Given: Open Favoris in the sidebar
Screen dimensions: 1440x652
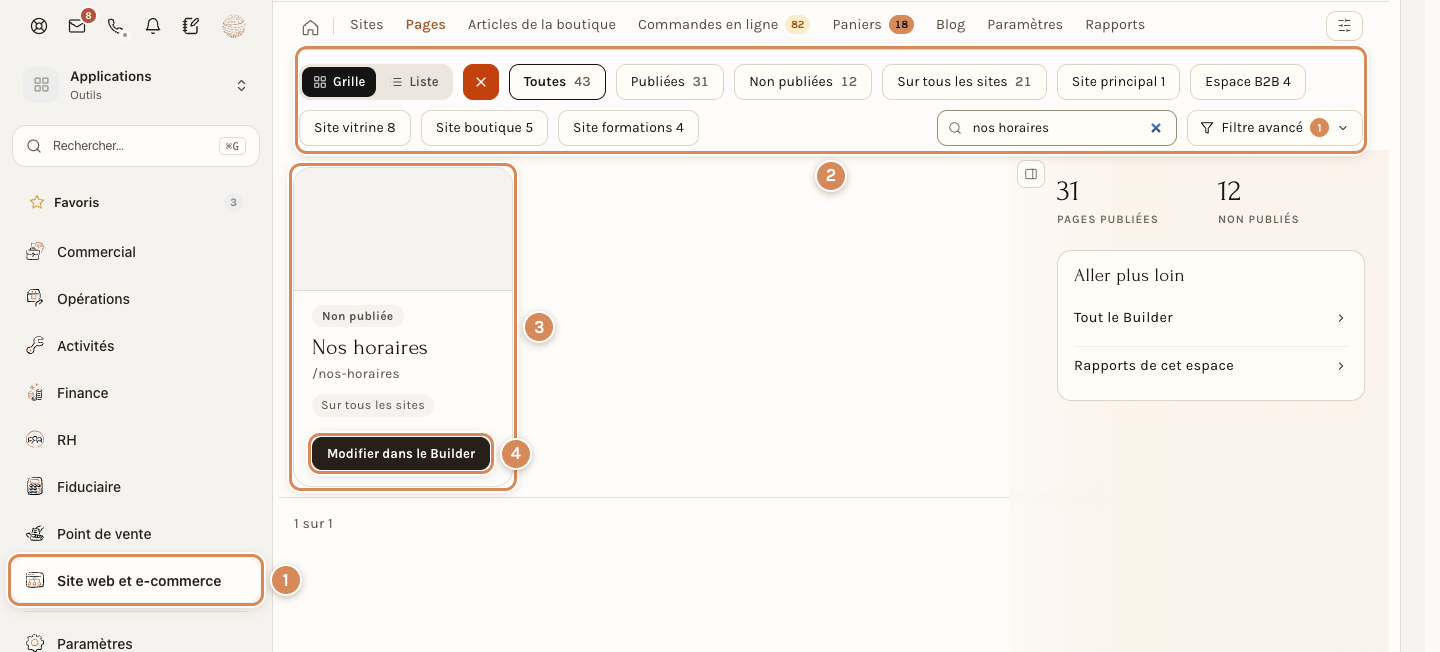Looking at the screenshot, I should (136, 202).
